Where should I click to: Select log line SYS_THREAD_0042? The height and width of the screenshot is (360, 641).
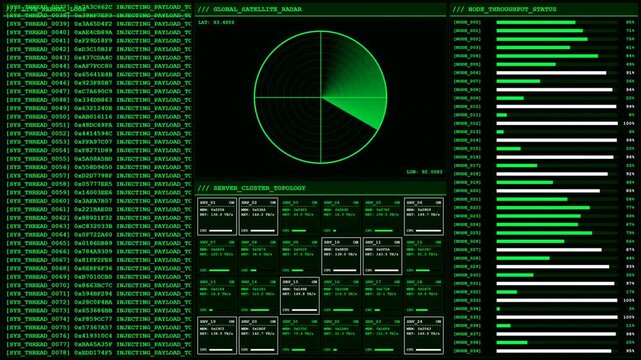99,49
